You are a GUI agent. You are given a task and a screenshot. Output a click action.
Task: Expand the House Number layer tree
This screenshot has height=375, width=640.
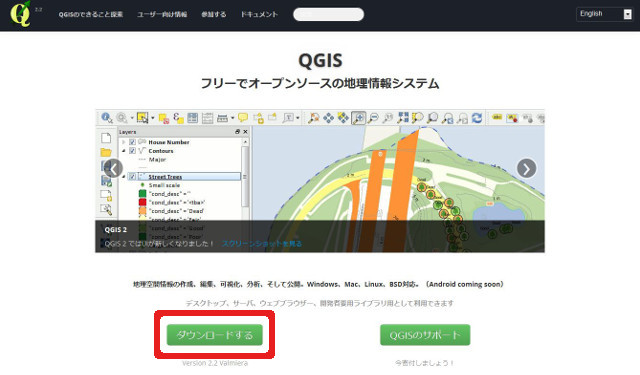(124, 142)
